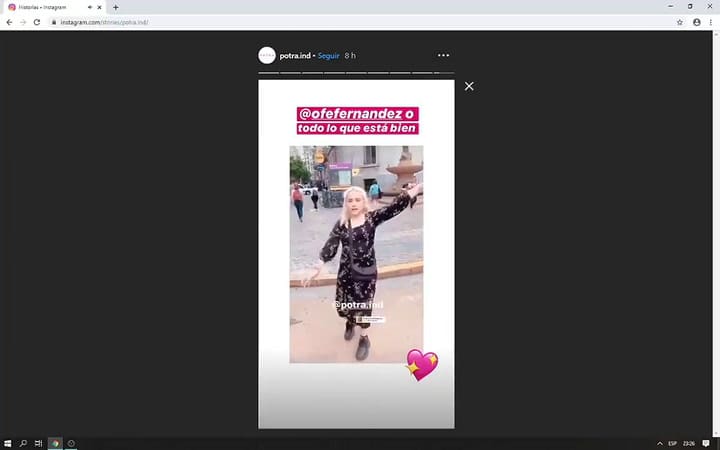This screenshot has height=450, width=720.
Task: Click the sparkling pink heart sticker
Action: (422, 365)
